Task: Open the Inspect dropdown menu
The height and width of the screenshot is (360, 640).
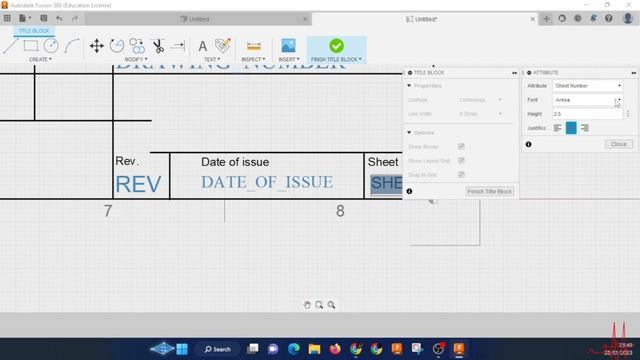Action: (253, 60)
